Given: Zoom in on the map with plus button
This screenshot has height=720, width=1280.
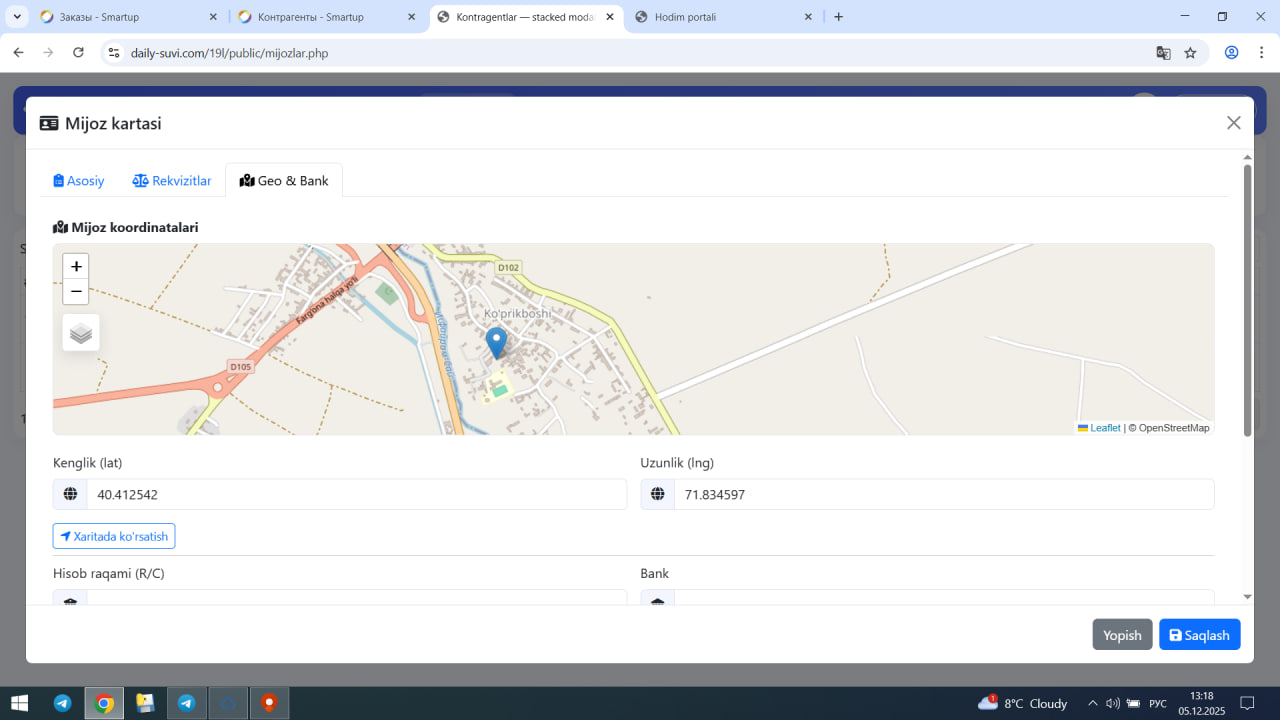Looking at the screenshot, I should coord(76,267).
